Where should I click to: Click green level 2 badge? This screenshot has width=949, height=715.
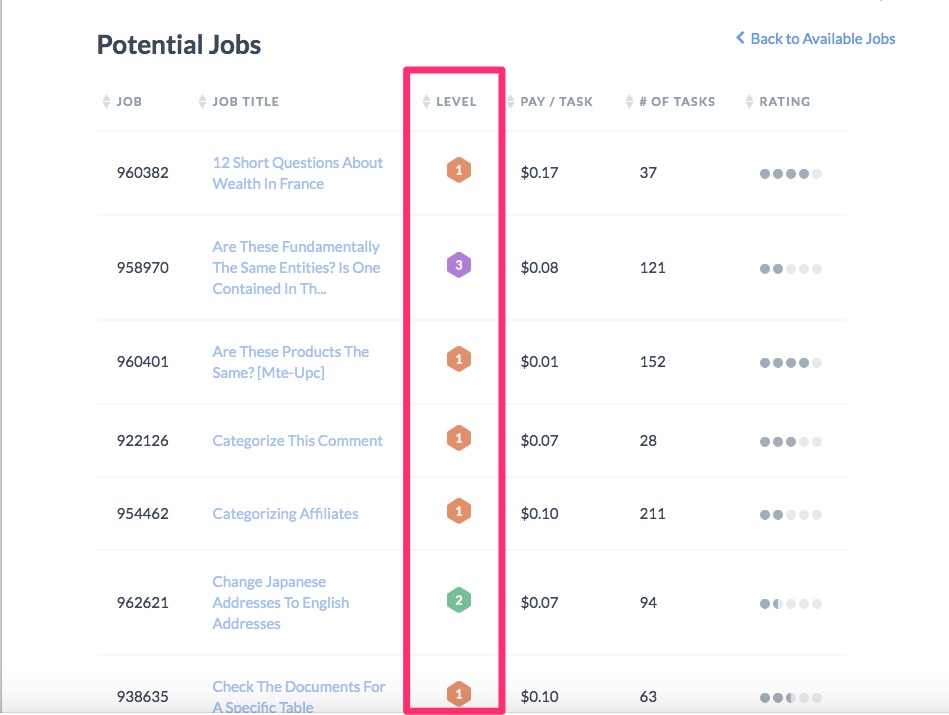[x=459, y=600]
